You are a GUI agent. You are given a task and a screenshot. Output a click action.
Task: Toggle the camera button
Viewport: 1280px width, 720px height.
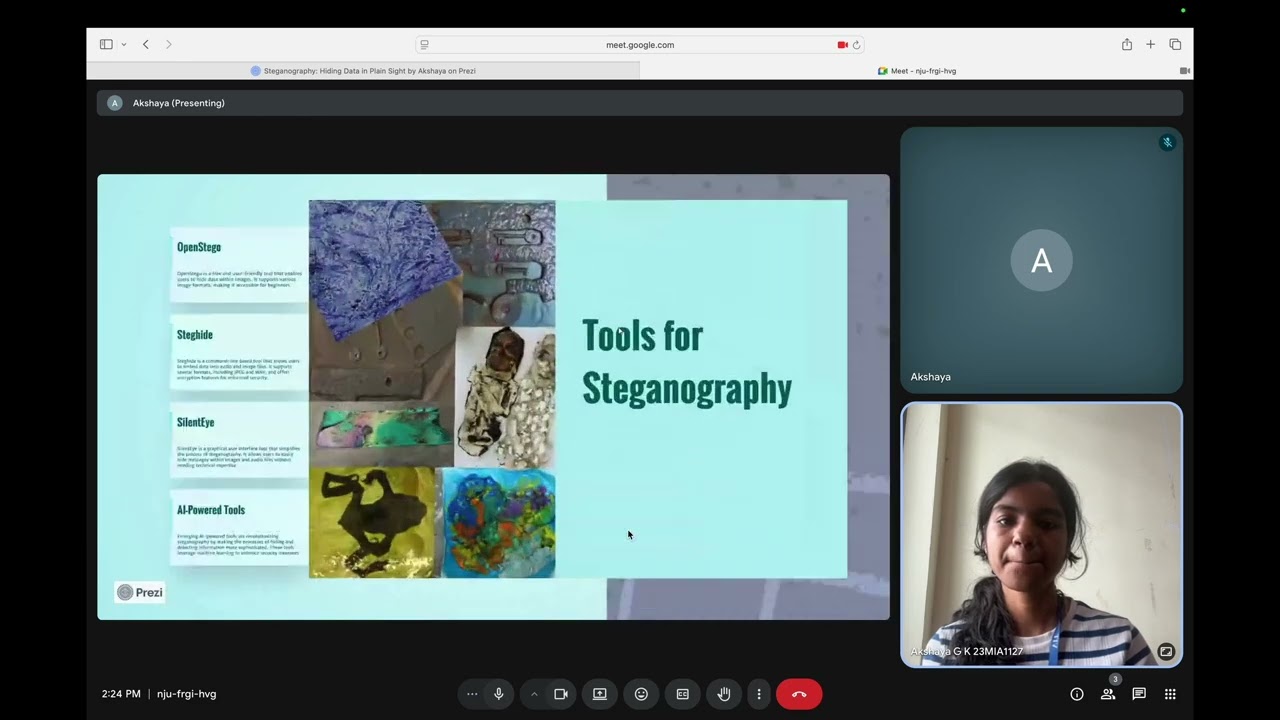(561, 694)
